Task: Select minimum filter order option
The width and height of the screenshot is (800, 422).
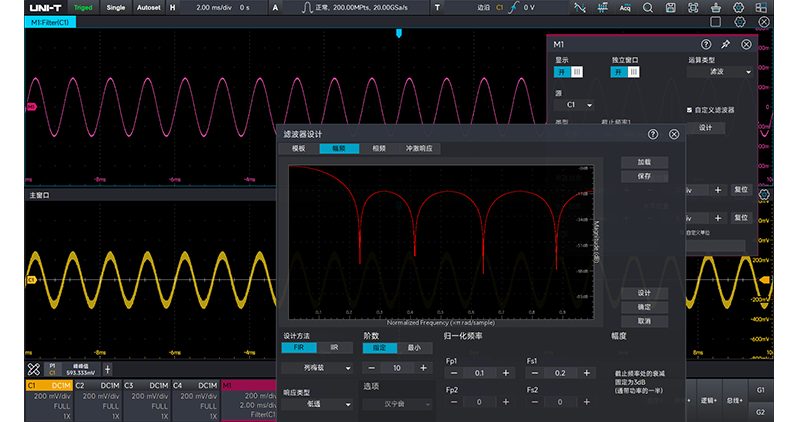Action: point(415,347)
